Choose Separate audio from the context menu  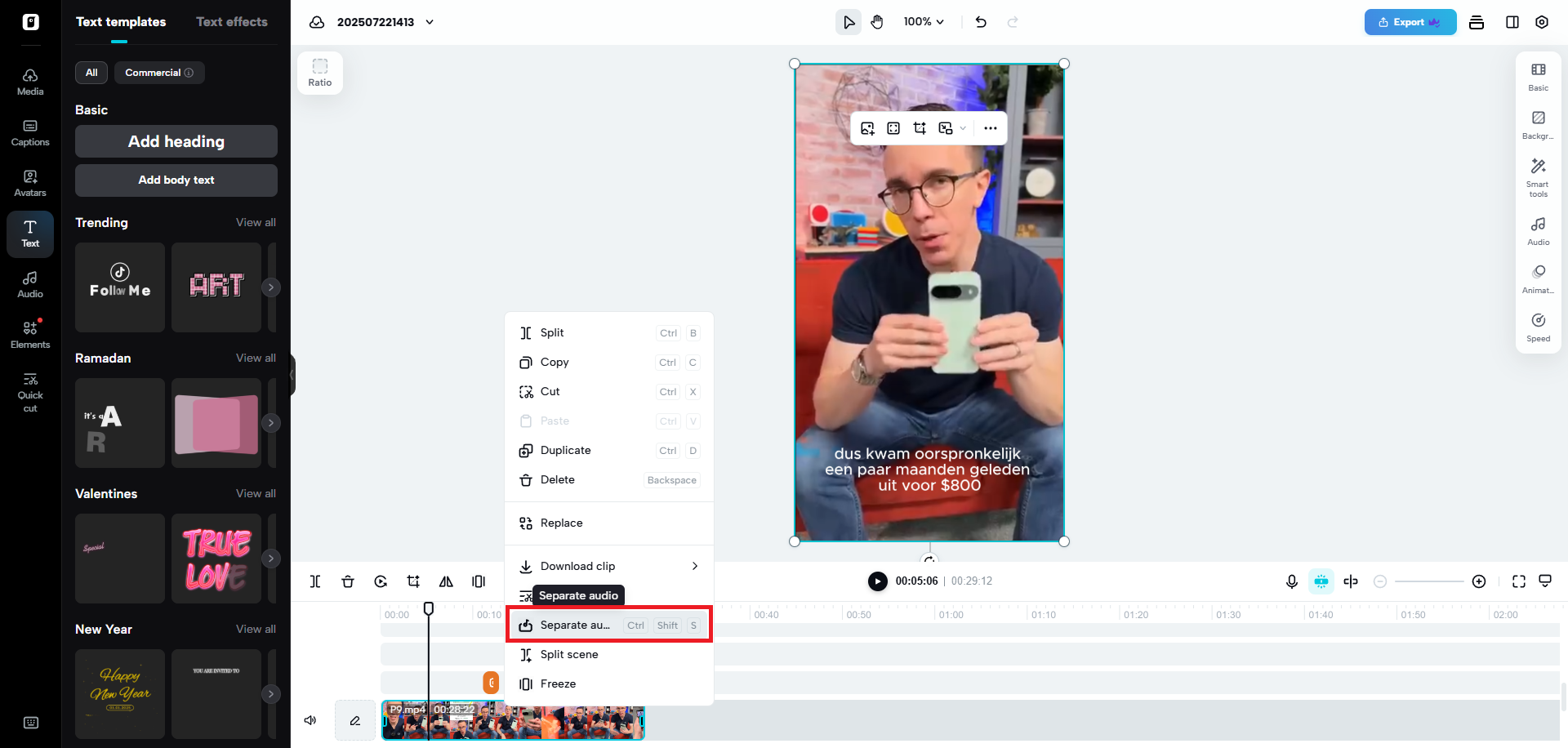(609, 626)
